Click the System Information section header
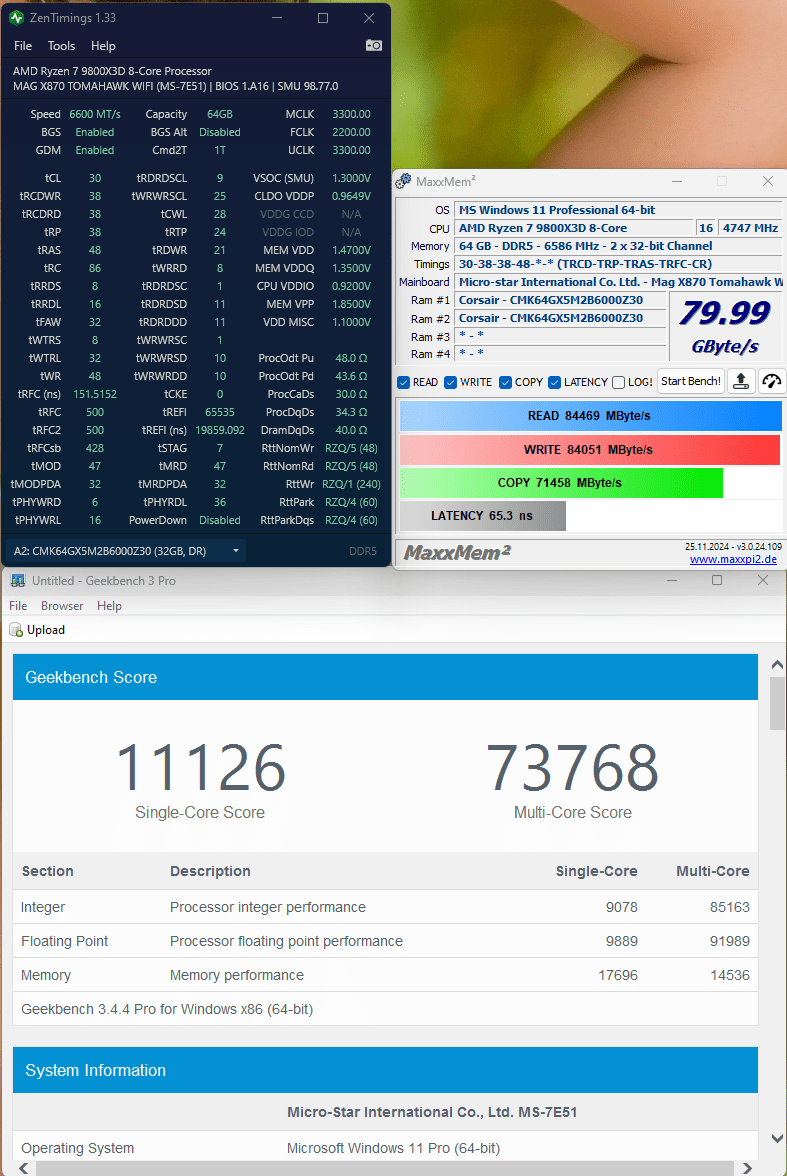This screenshot has height=1176, width=787. click(385, 1070)
